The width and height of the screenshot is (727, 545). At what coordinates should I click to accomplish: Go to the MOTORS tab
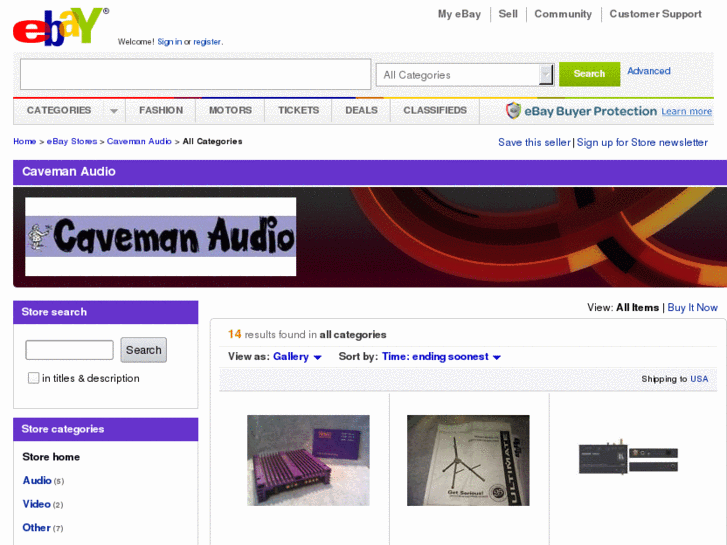pos(230,110)
